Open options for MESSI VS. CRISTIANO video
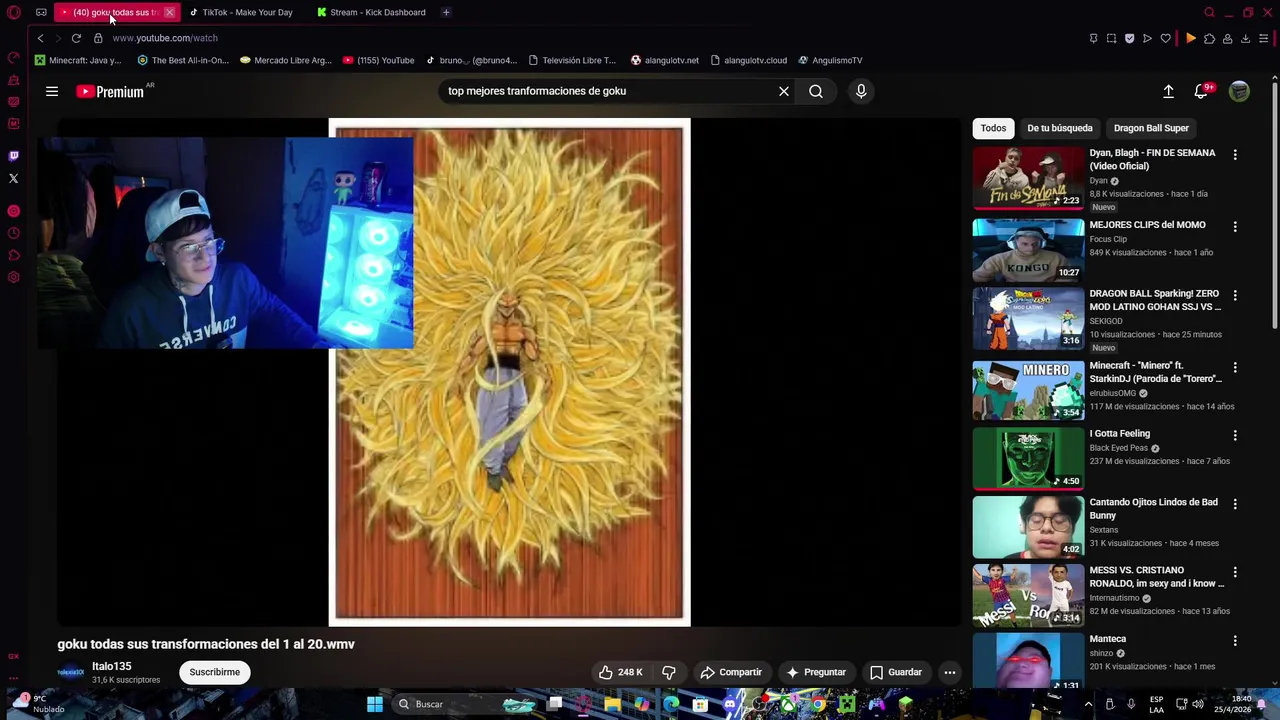Image resolution: width=1280 pixels, height=720 pixels. coord(1235,572)
